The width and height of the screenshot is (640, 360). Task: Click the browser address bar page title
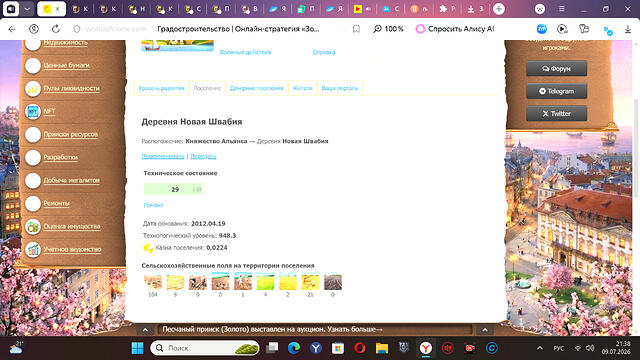pyautogui.click(x=238, y=29)
